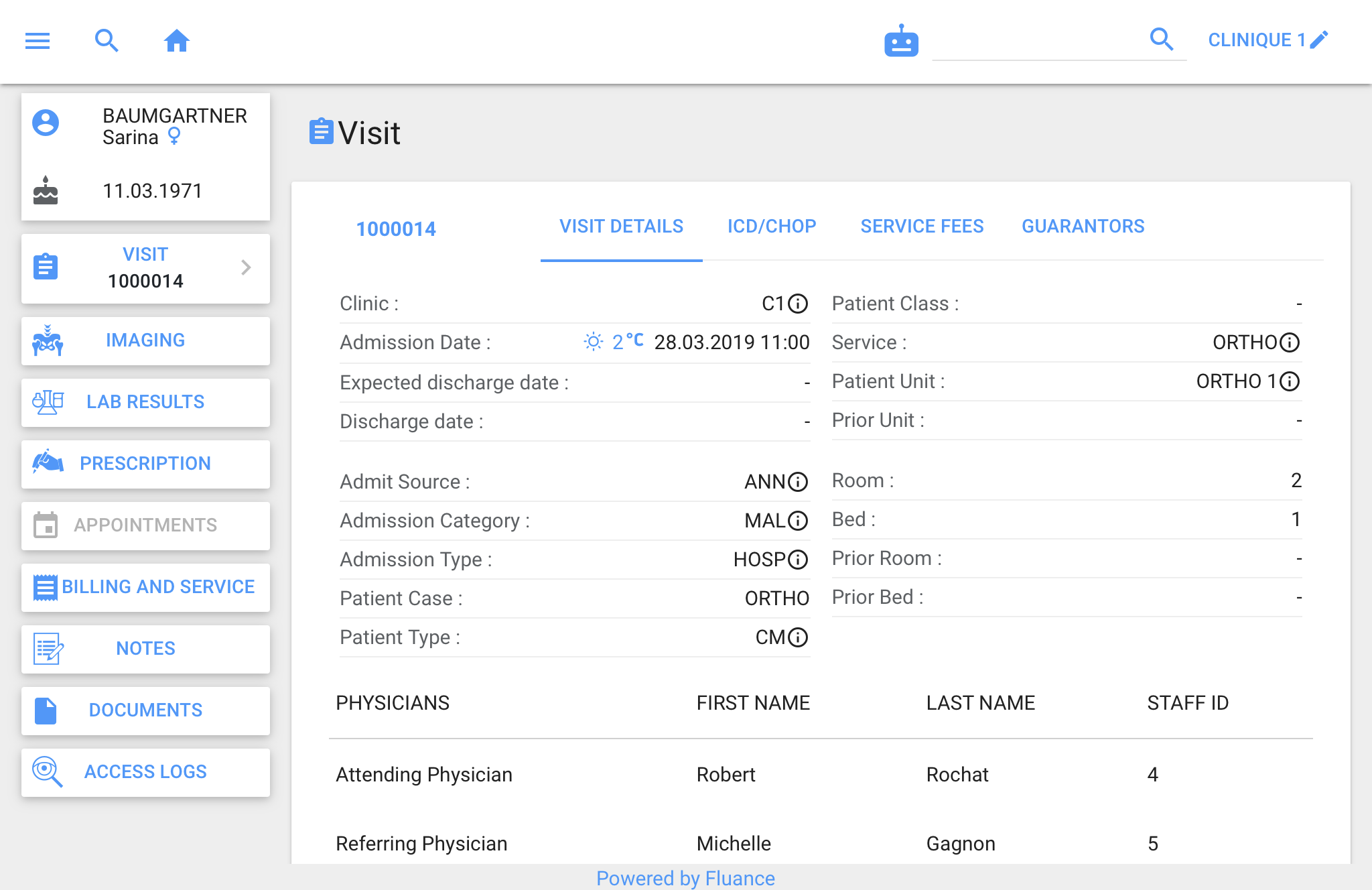The image size is (1372, 890).
Task: Click info icon beside Admission Type HOSP
Action: click(798, 560)
